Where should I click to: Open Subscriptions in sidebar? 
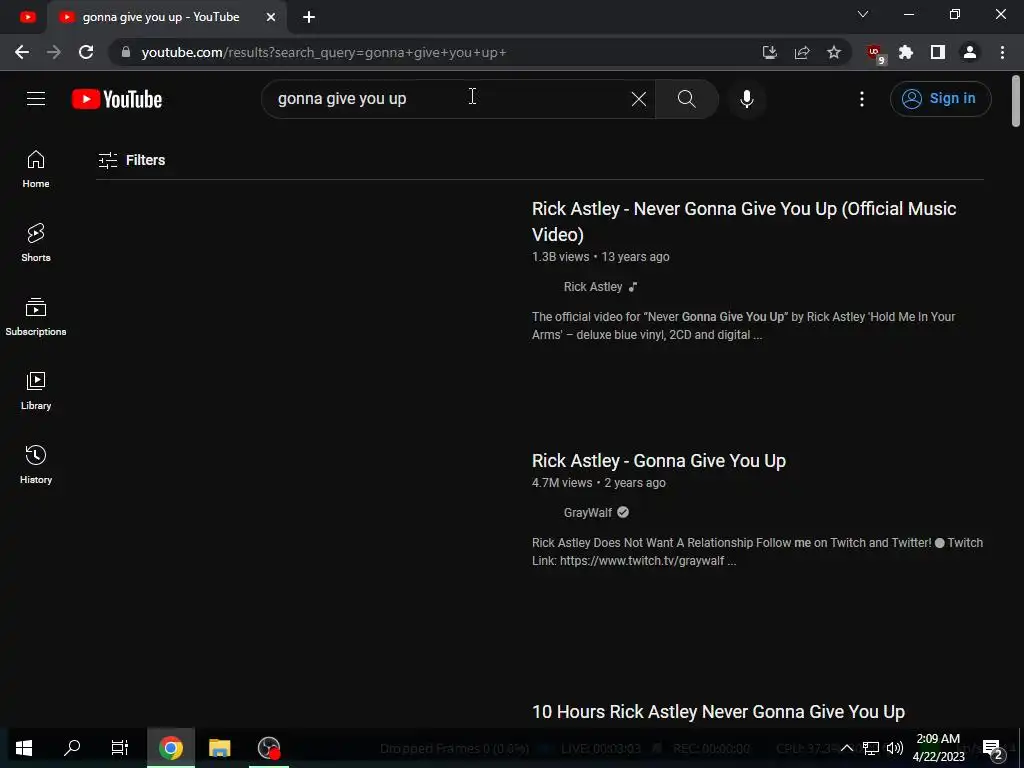click(36, 317)
